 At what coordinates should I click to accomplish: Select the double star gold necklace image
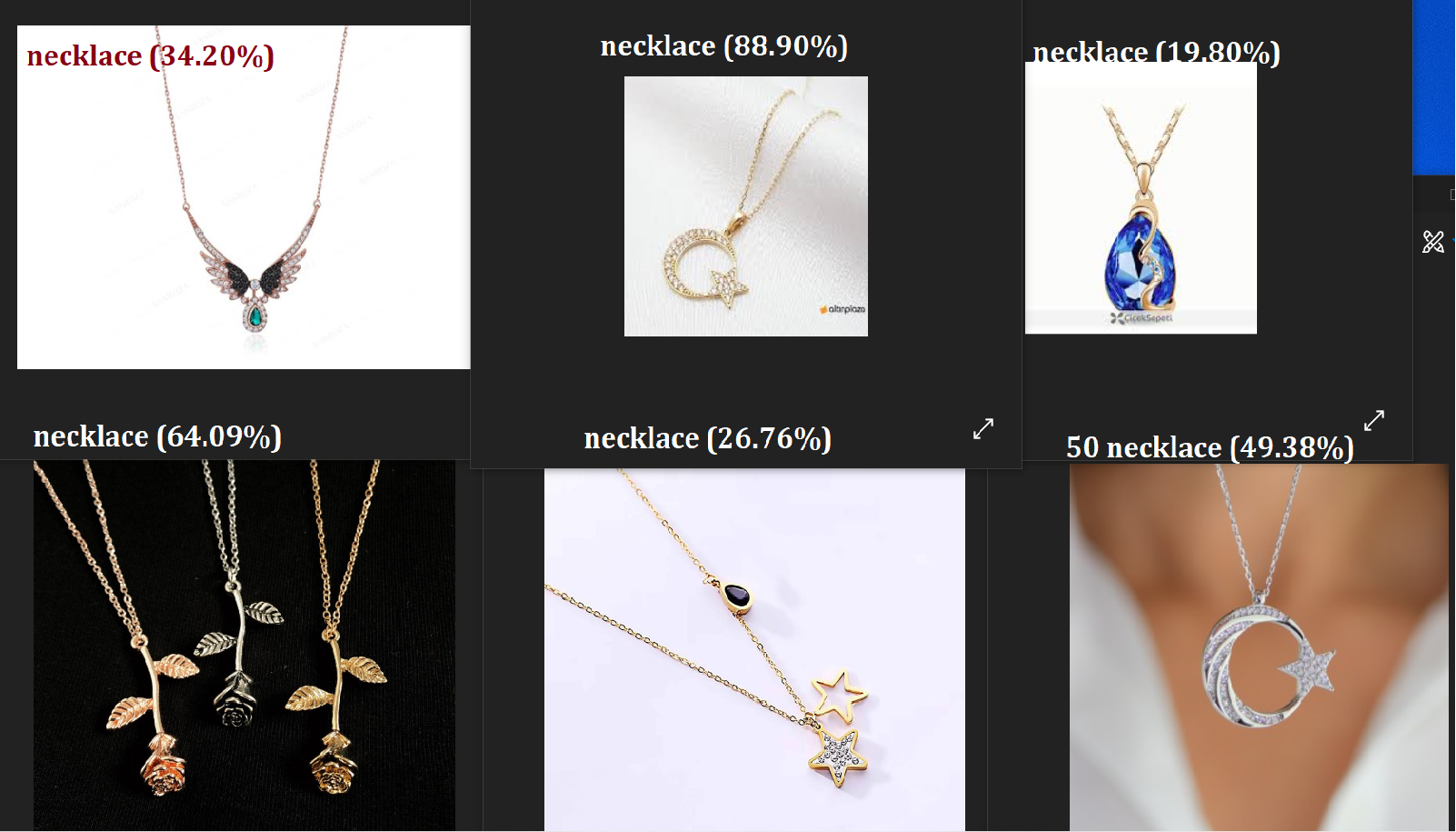click(x=754, y=649)
